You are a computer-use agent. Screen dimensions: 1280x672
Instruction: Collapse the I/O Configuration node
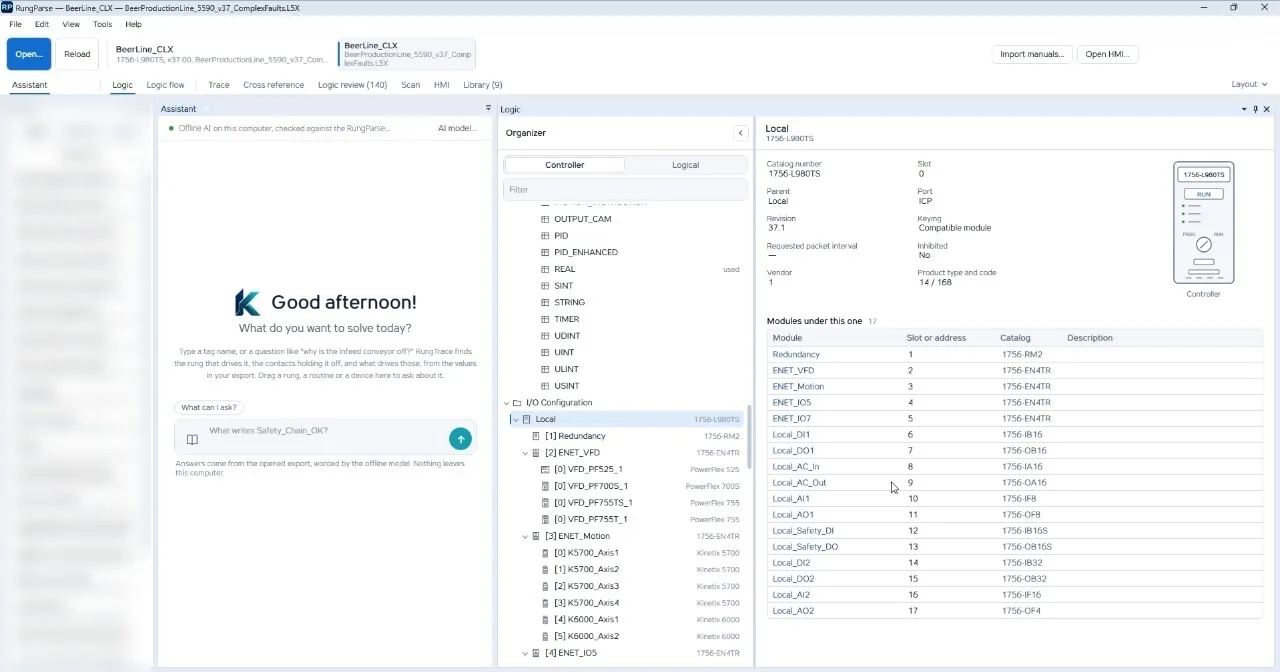[507, 403]
